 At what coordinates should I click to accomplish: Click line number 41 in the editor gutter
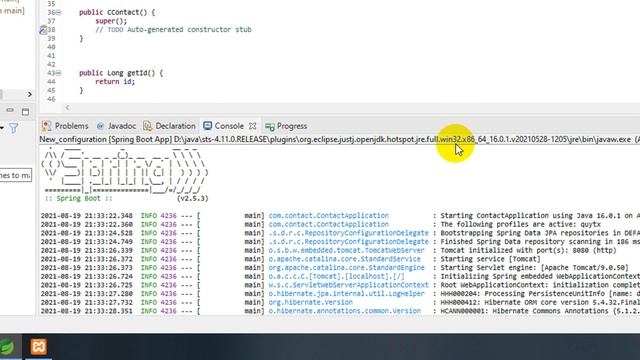point(51,56)
